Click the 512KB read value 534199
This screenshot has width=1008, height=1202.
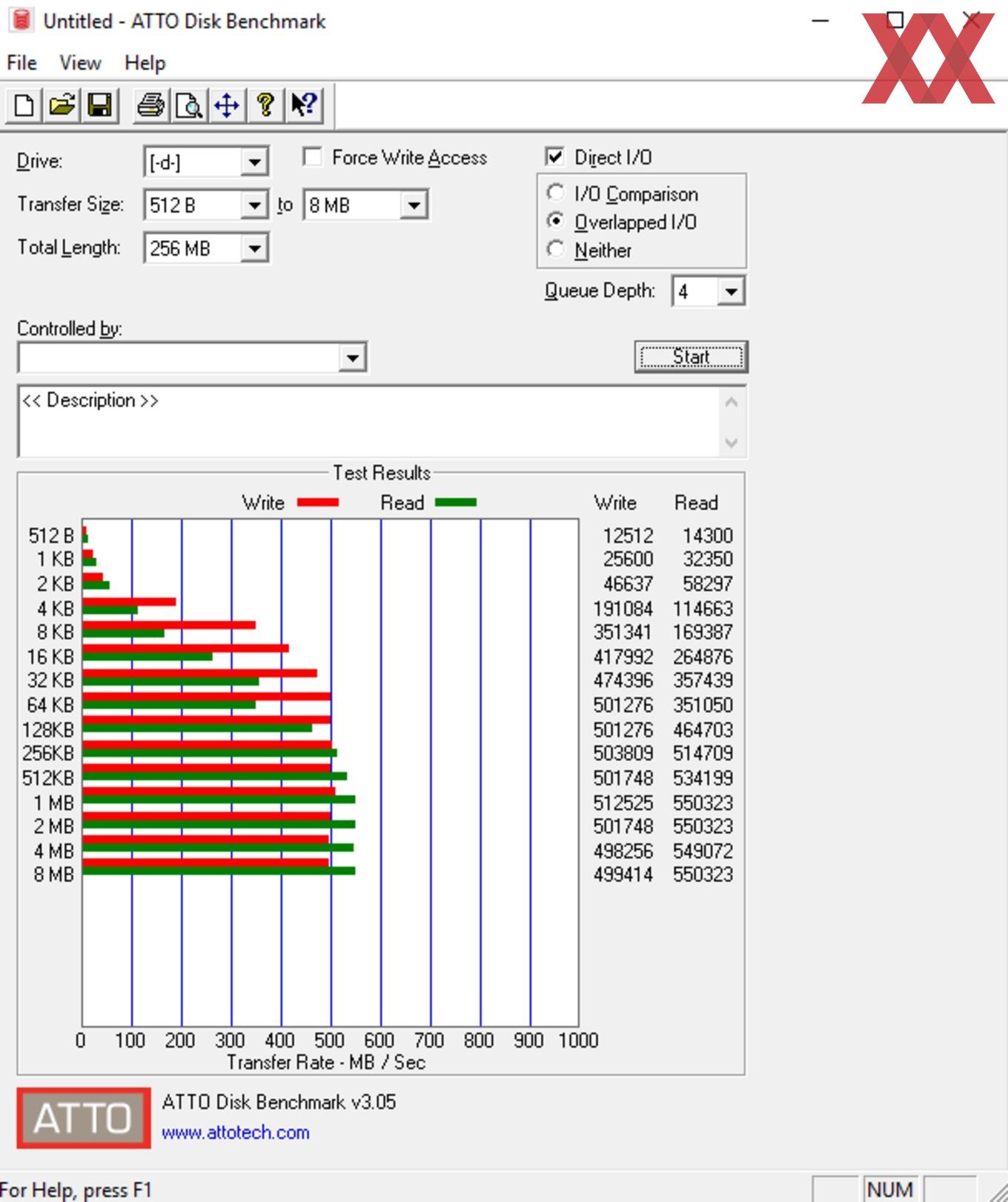click(703, 778)
